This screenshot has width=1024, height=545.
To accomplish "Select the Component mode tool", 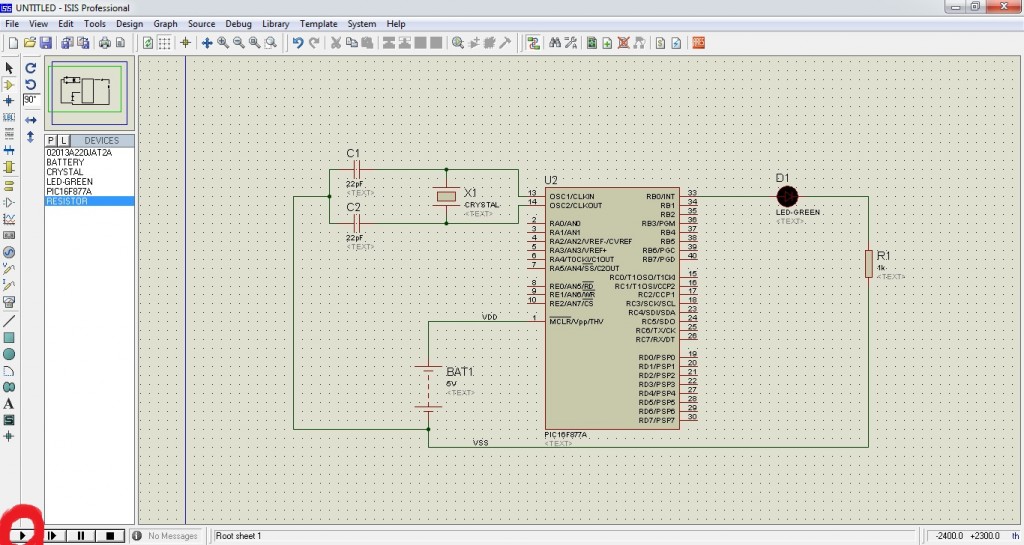I will pos(9,84).
